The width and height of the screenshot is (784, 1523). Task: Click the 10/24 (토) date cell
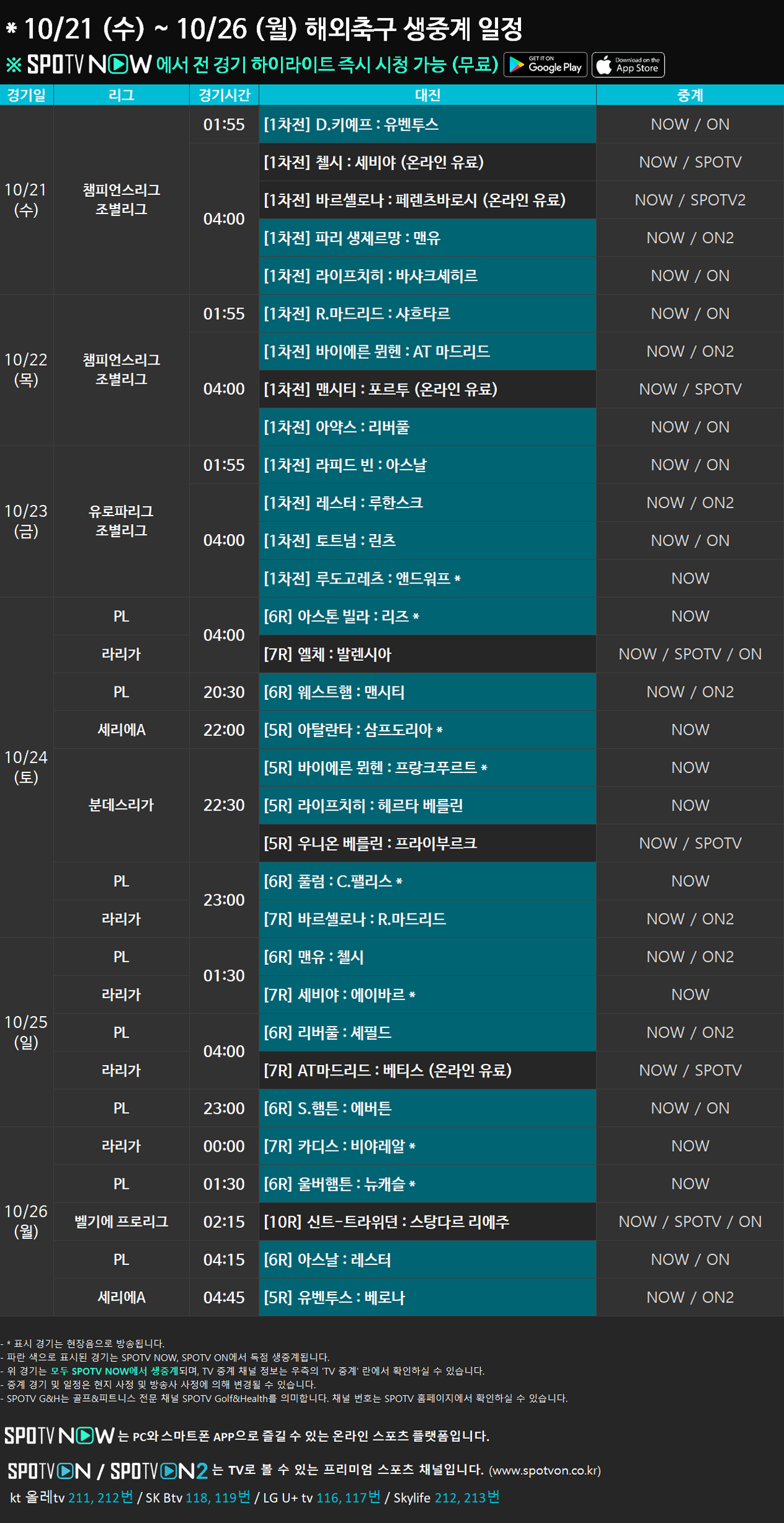26,767
